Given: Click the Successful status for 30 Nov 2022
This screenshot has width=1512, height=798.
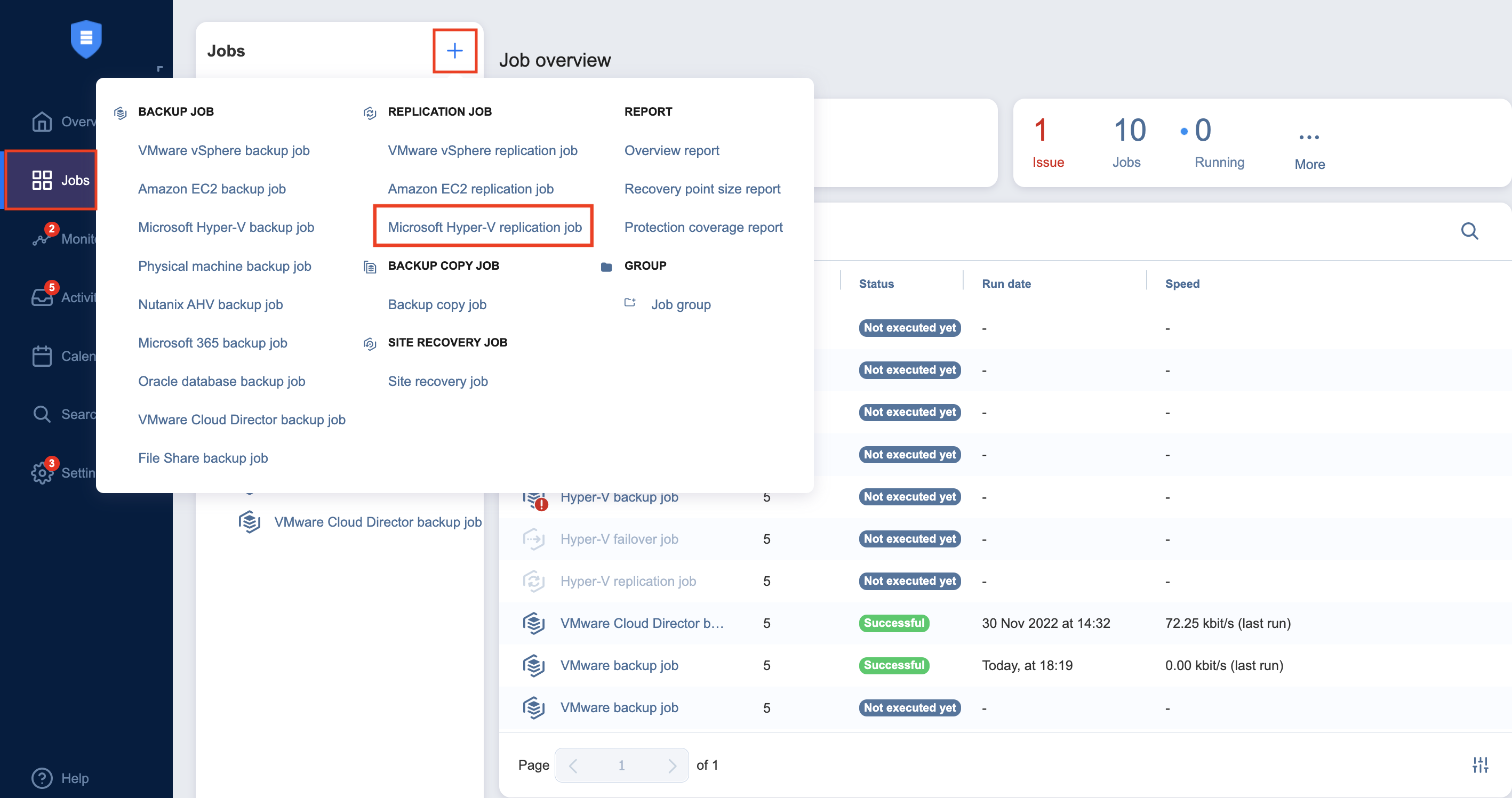Looking at the screenshot, I should [x=894, y=623].
